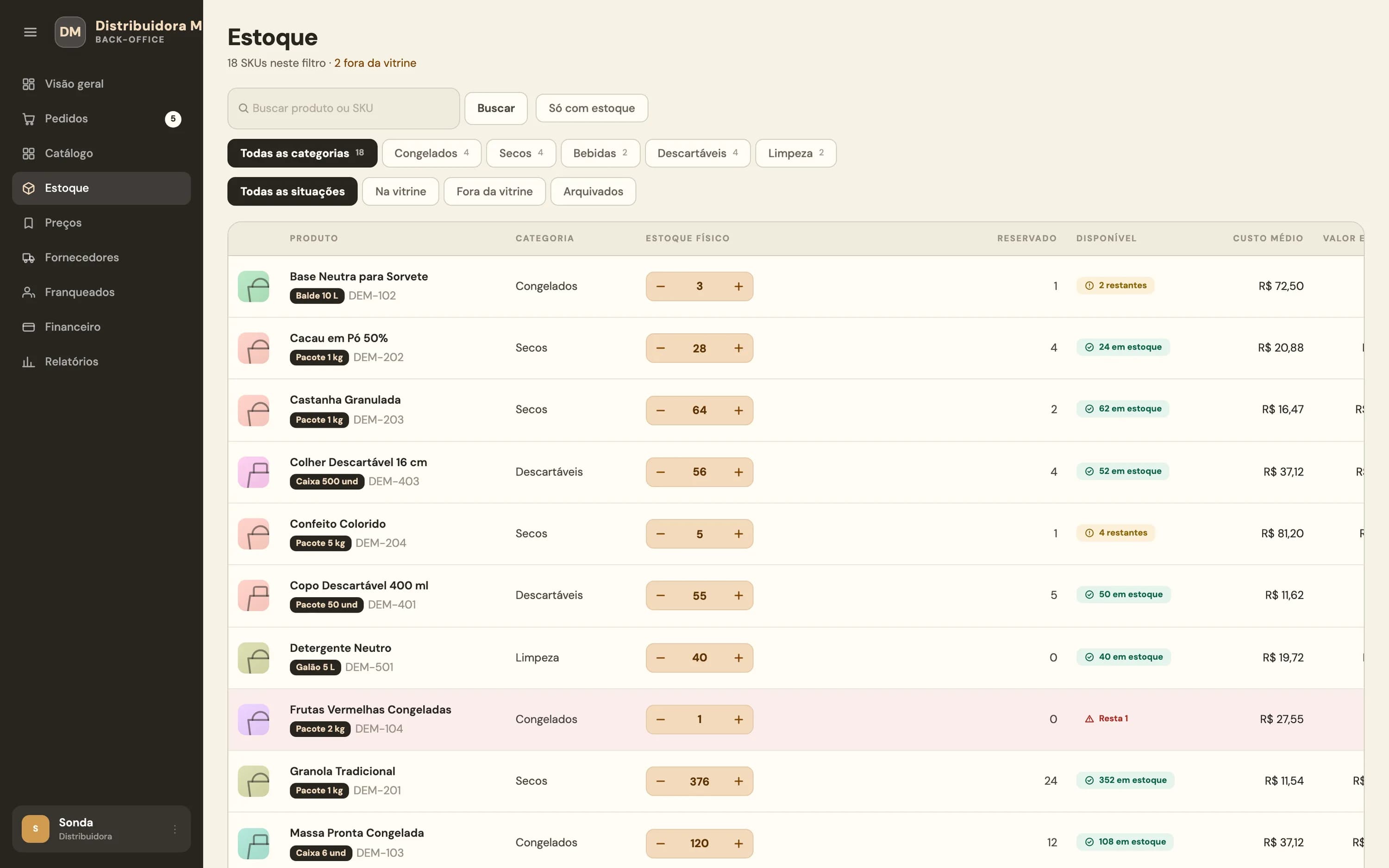Increase stock of Castanha Granulada

[738, 411]
